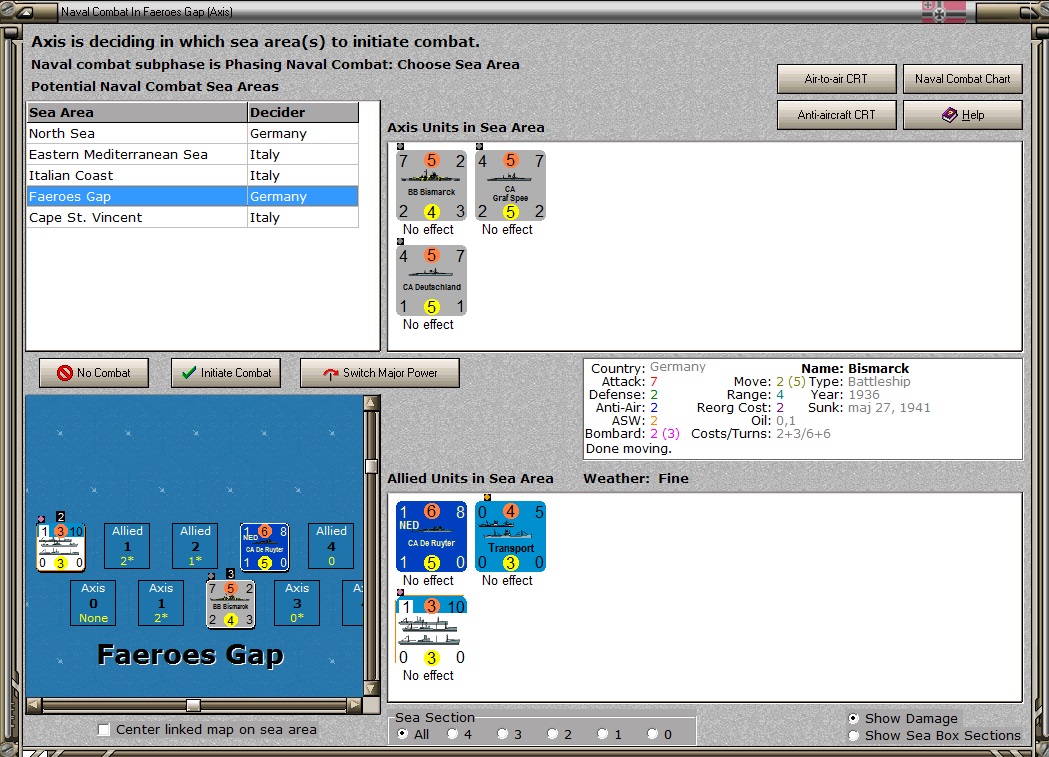Select the Allied Transport unit counter
The width and height of the screenshot is (1049, 757).
510,536
